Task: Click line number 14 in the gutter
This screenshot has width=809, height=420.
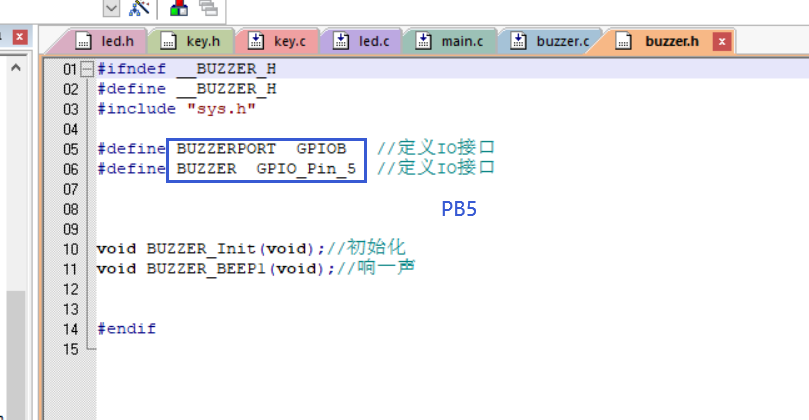Action: coord(71,329)
